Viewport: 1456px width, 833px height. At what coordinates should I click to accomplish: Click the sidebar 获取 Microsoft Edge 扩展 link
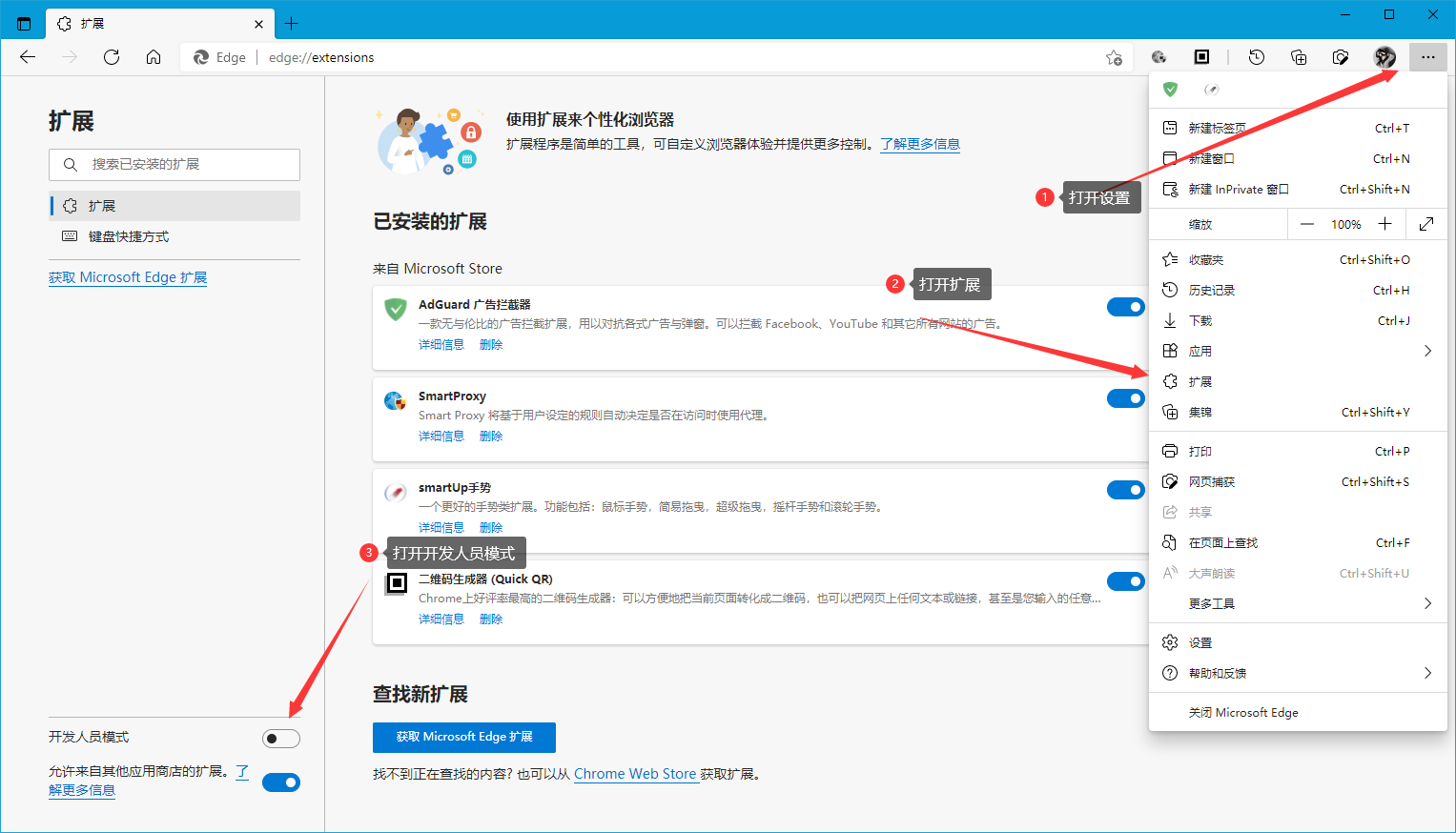[x=128, y=277]
